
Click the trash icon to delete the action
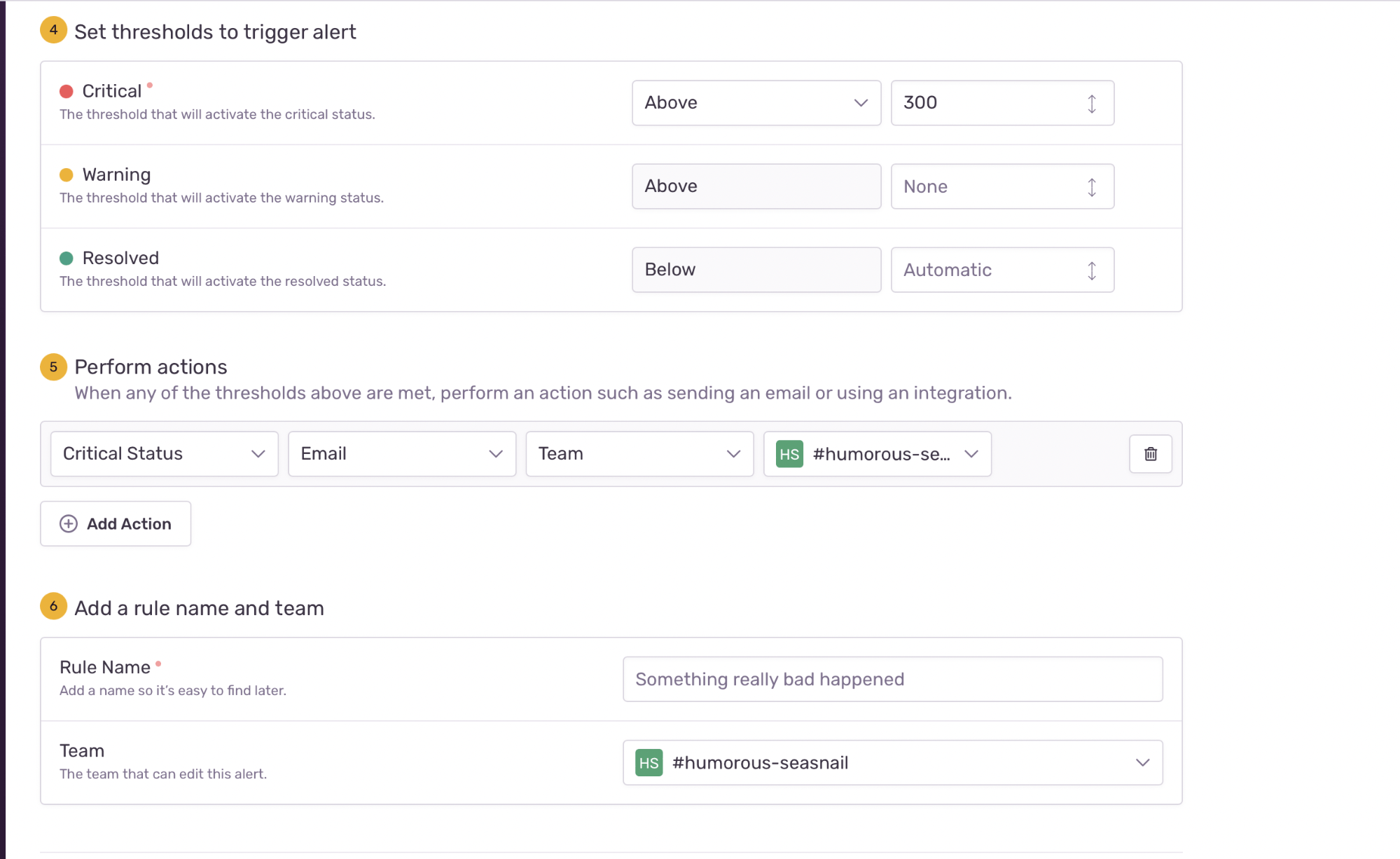[1150, 454]
